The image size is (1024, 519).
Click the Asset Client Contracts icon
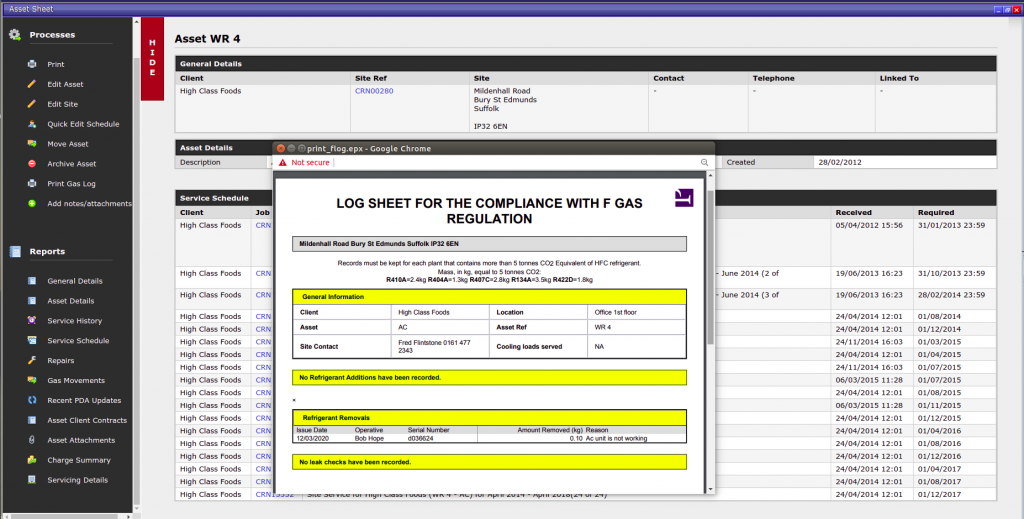(32, 420)
